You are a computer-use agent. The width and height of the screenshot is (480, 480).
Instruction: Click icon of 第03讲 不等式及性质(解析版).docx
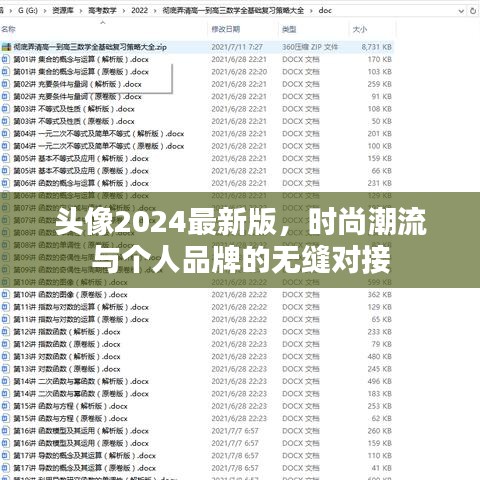[x=5, y=109]
